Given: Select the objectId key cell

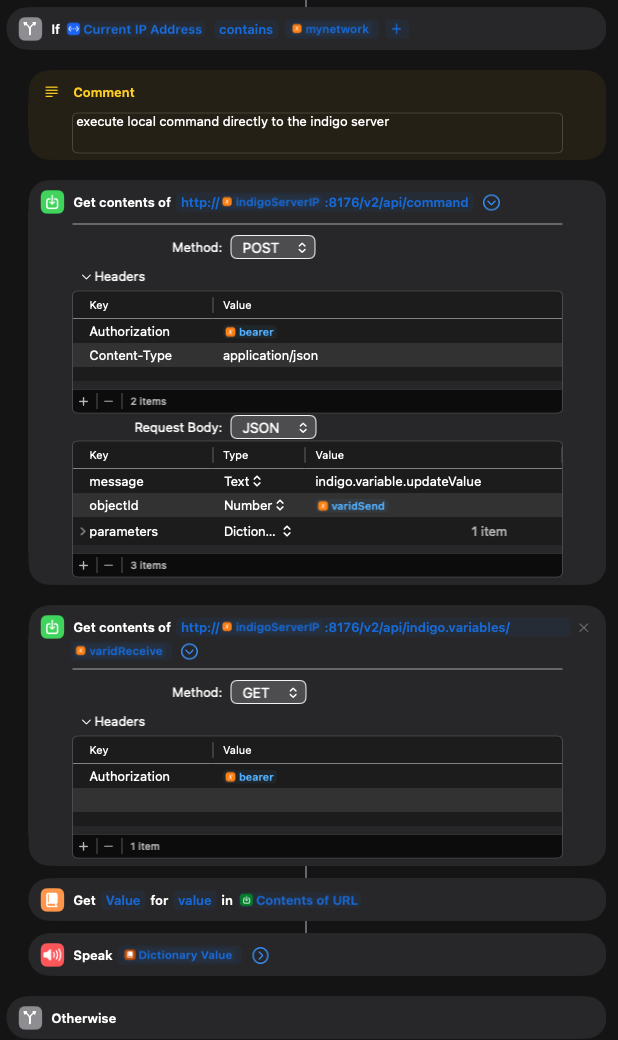Looking at the screenshot, I should 114,505.
